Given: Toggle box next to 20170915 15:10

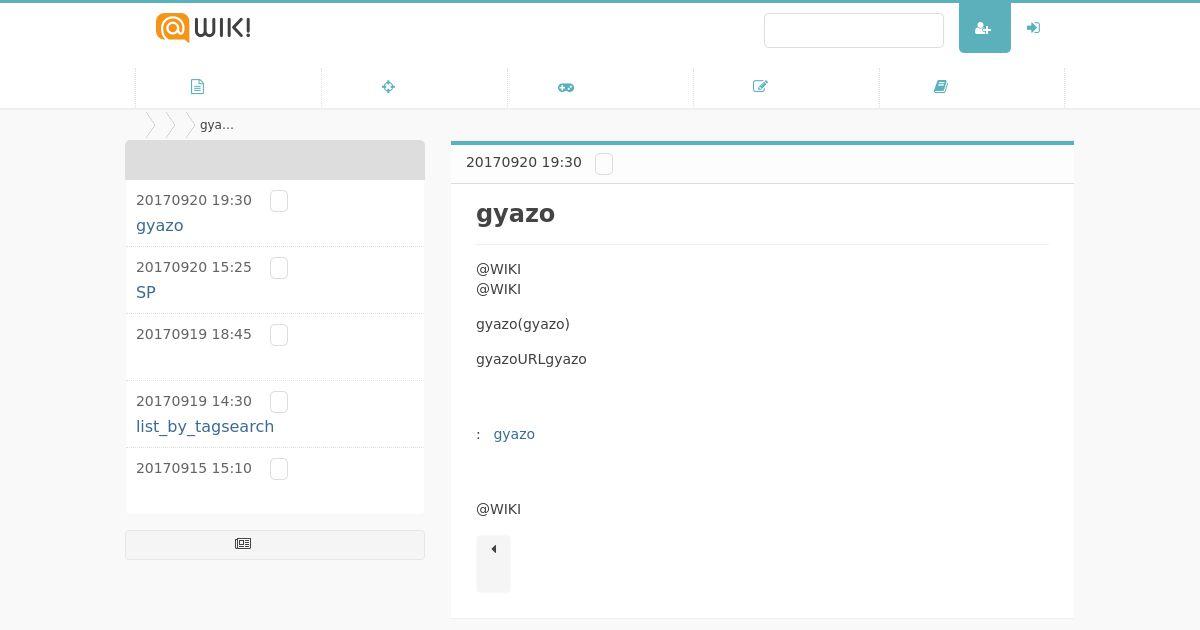Looking at the screenshot, I should click(x=279, y=469).
